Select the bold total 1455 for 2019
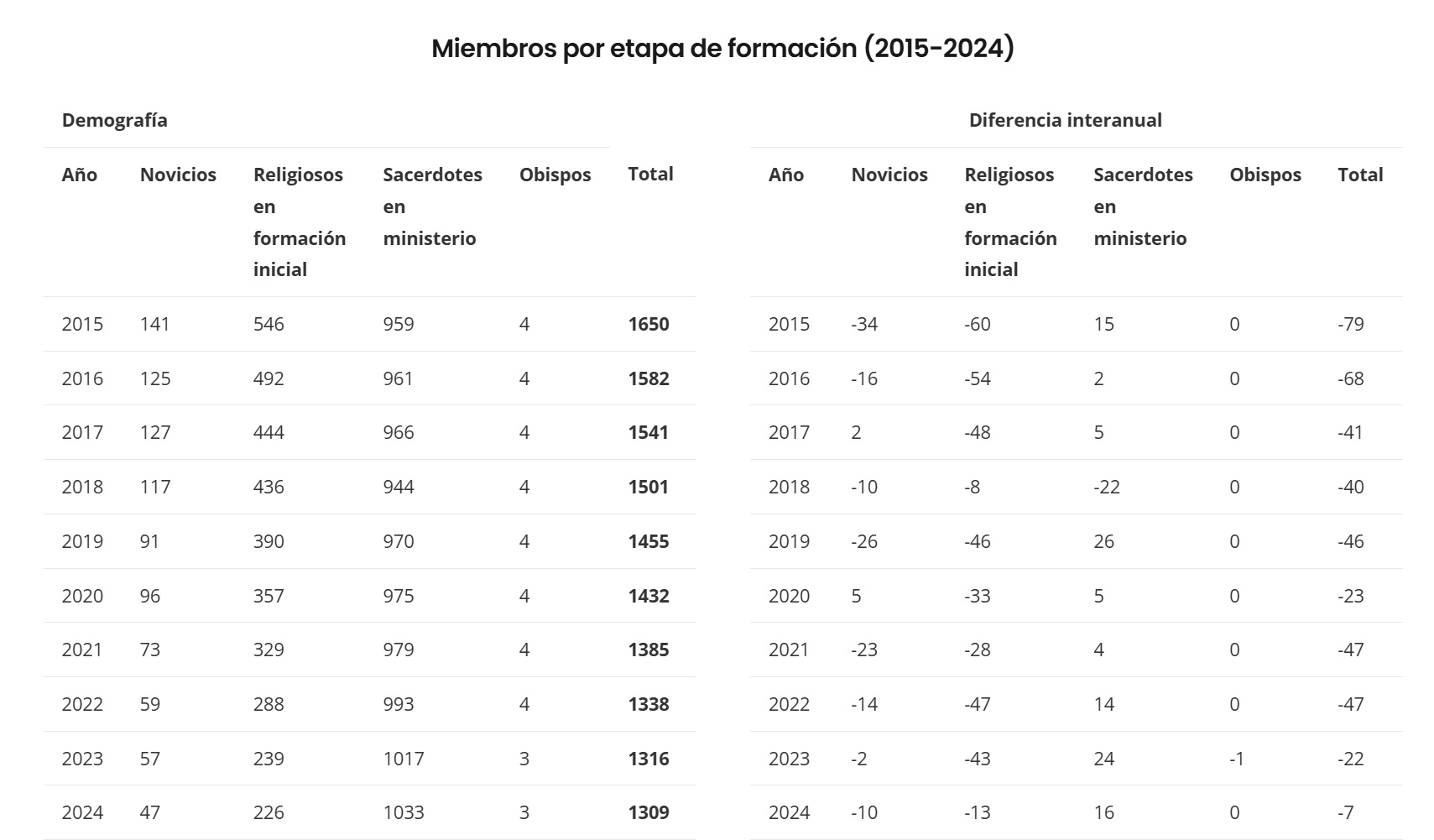Screen dimensions: 1434x840 649,541
